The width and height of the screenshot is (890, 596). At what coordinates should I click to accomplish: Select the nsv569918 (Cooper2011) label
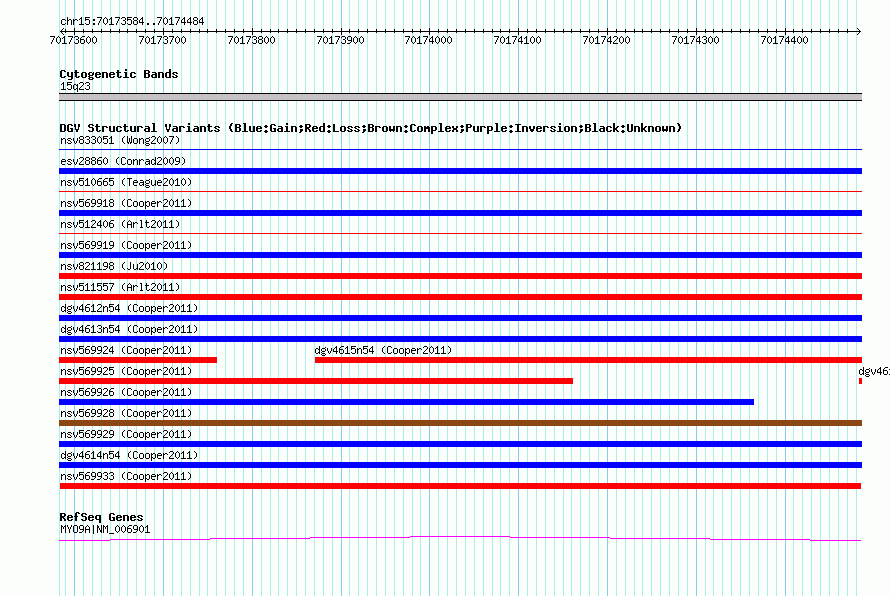(x=126, y=203)
